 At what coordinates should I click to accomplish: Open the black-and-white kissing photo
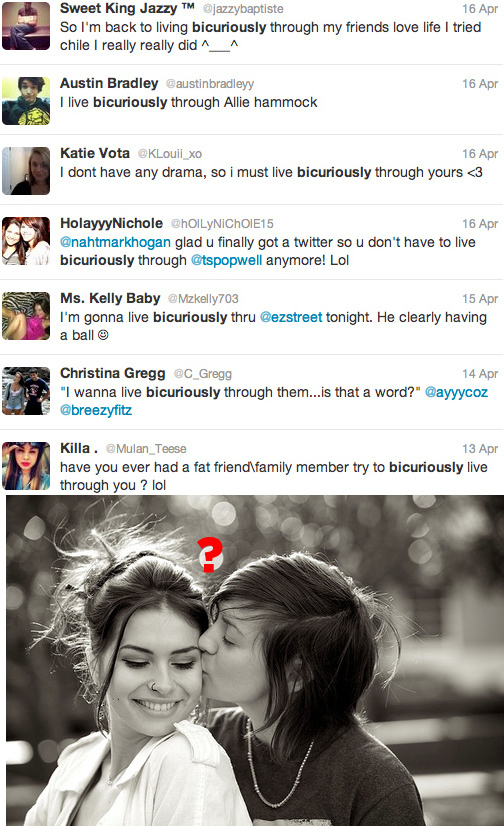[255, 661]
